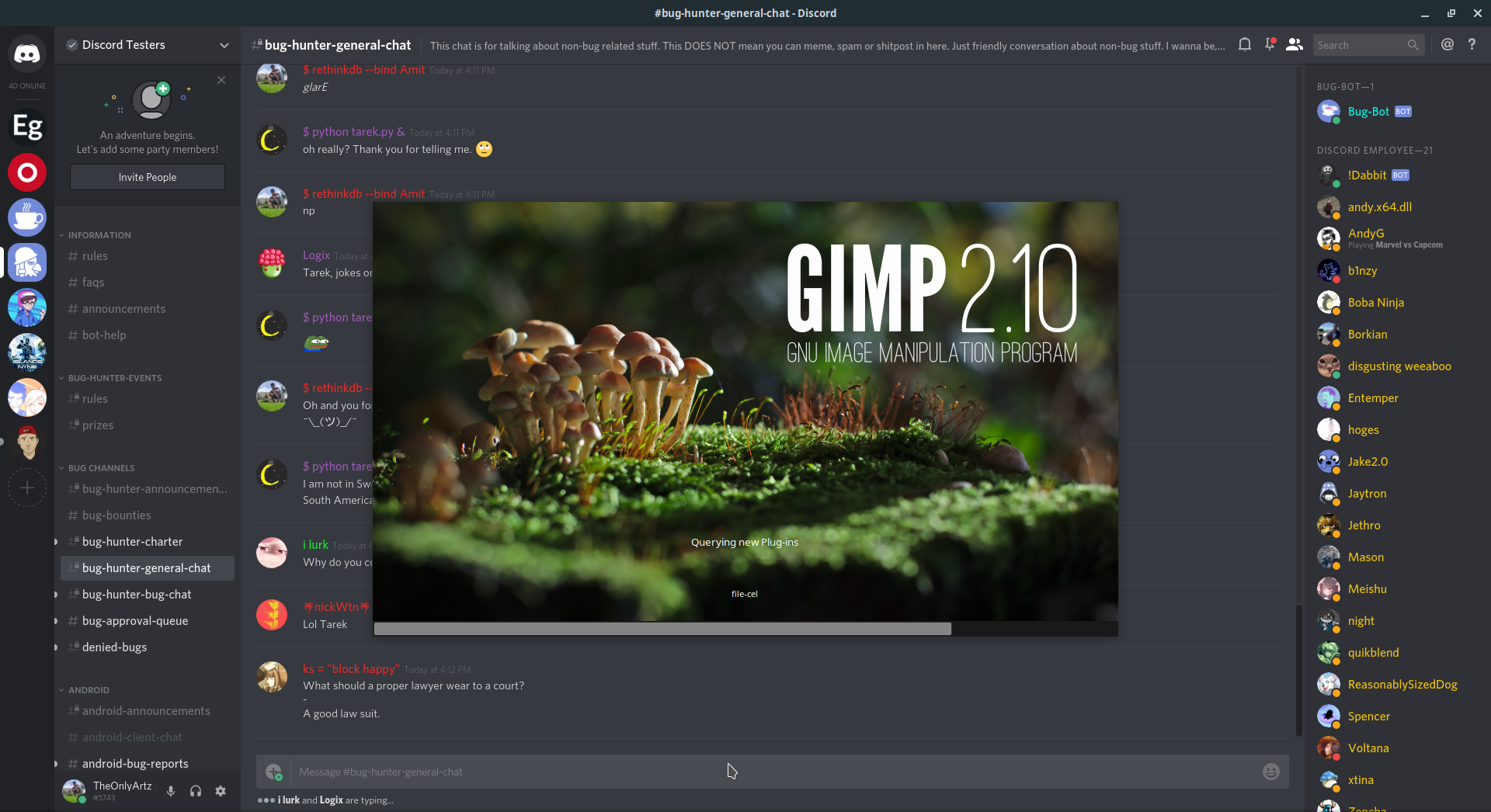Open the bug-hunter-charter channel
The height and width of the screenshot is (812, 1491).
coord(148,542)
